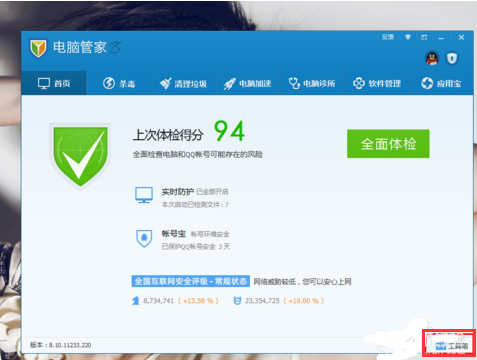Image resolution: width=477 pixels, height=360 pixels.
Task: Go to the 电脑加速 speed-up tab
Action: click(x=248, y=83)
